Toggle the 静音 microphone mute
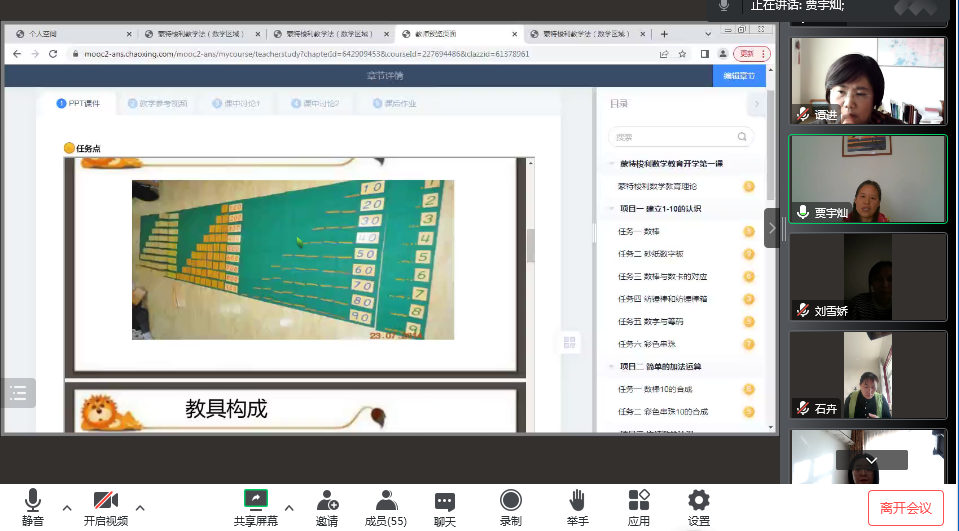This screenshot has width=959, height=531. (33, 501)
